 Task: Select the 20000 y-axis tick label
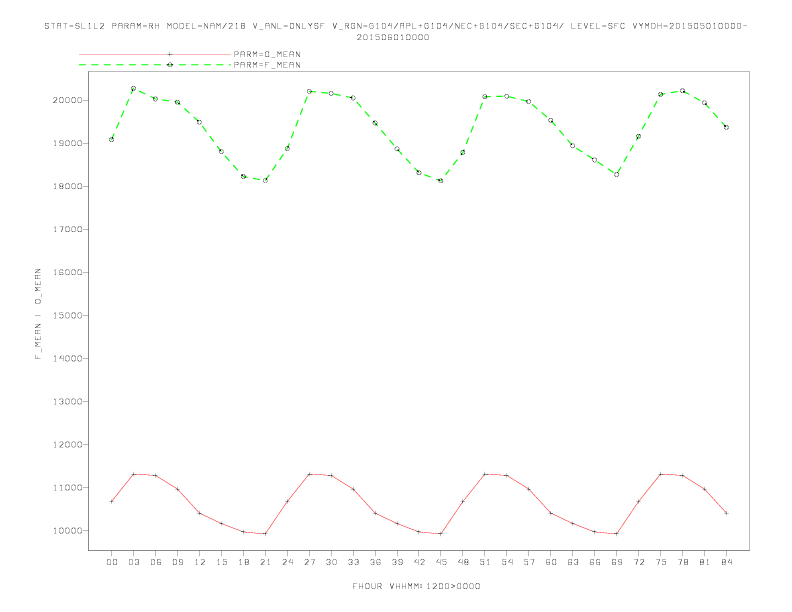click(67, 100)
